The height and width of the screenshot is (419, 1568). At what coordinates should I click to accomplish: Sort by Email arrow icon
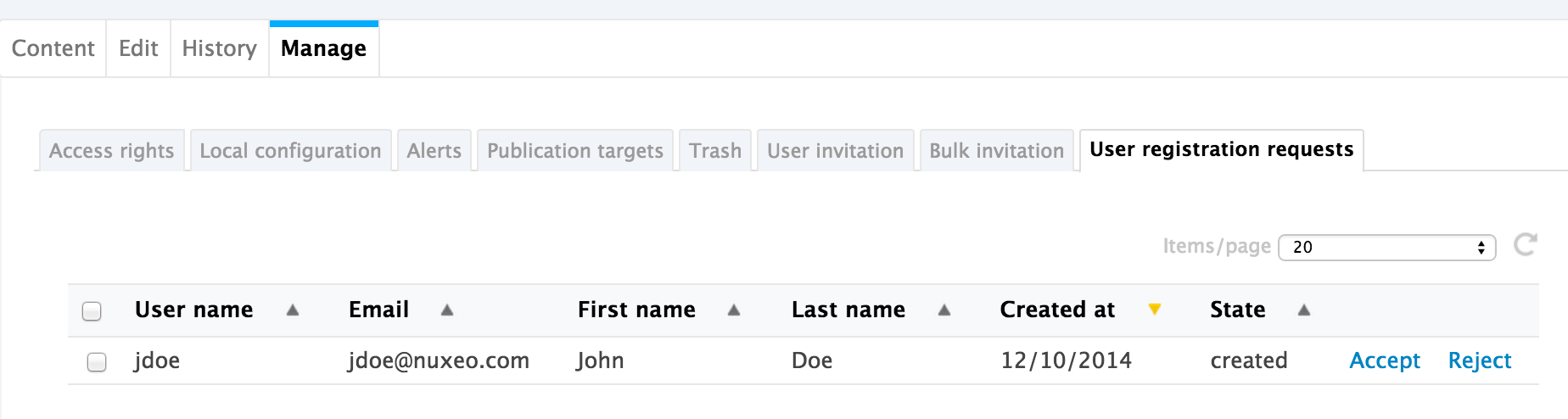[447, 310]
